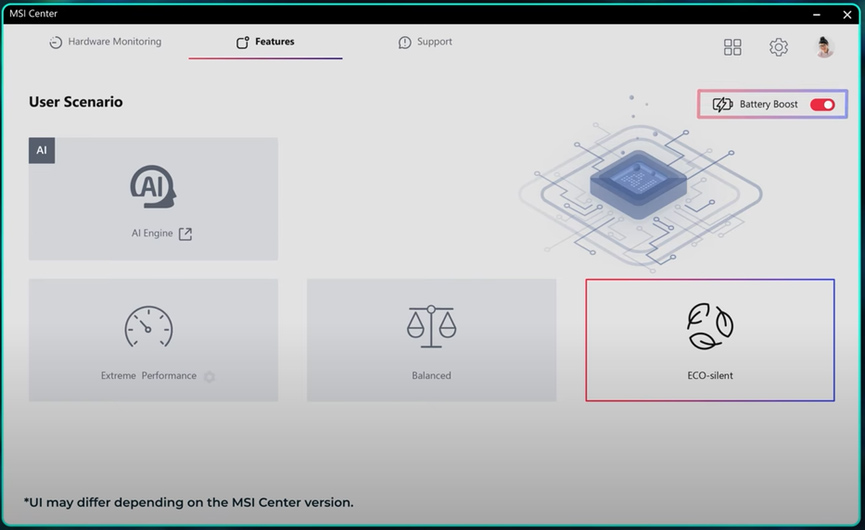The width and height of the screenshot is (865, 530).
Task: Click the AI Engine external link arrow
Action: (185, 234)
